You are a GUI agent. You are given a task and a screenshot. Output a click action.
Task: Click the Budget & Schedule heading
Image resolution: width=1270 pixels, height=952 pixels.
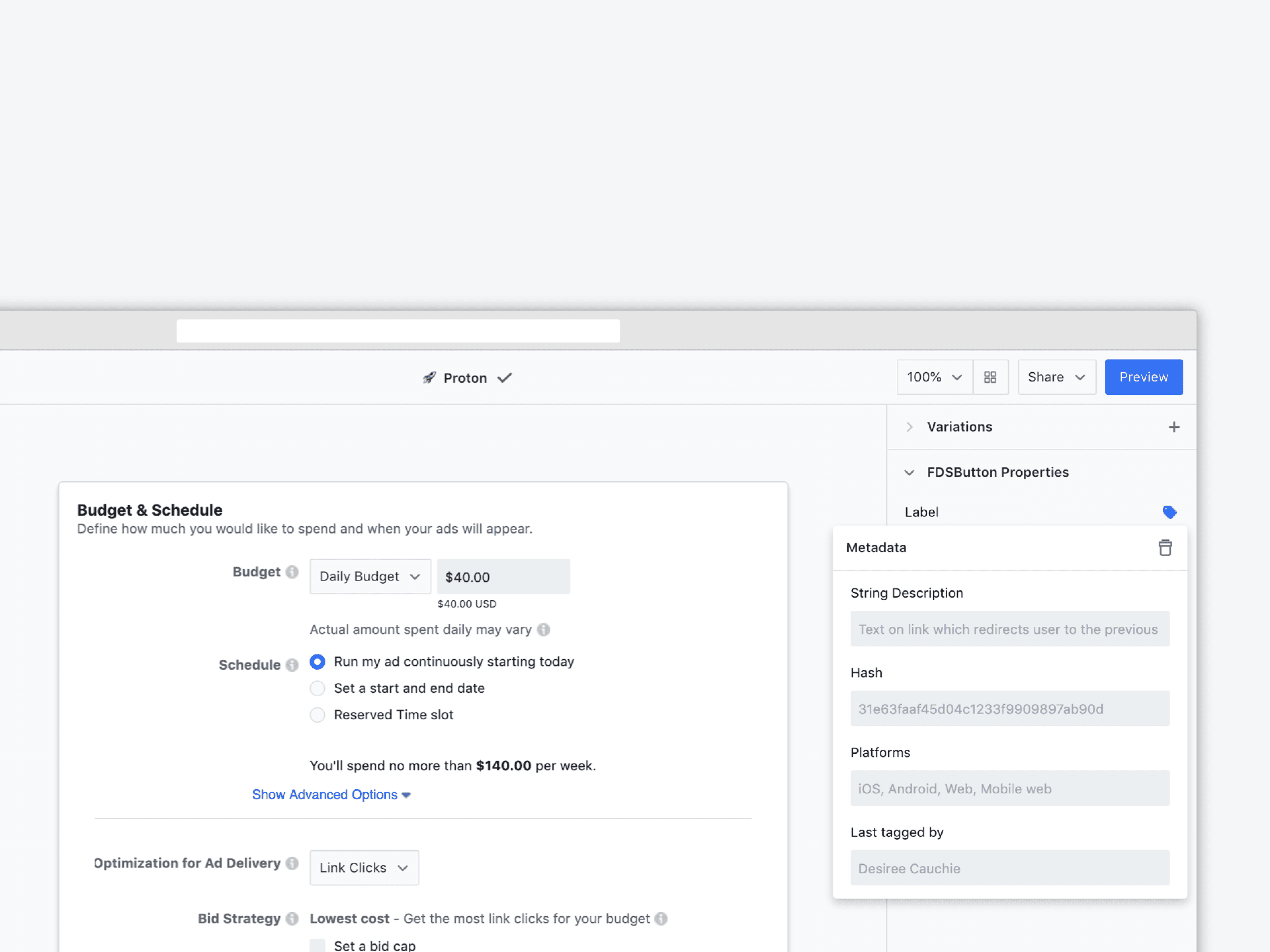click(150, 509)
